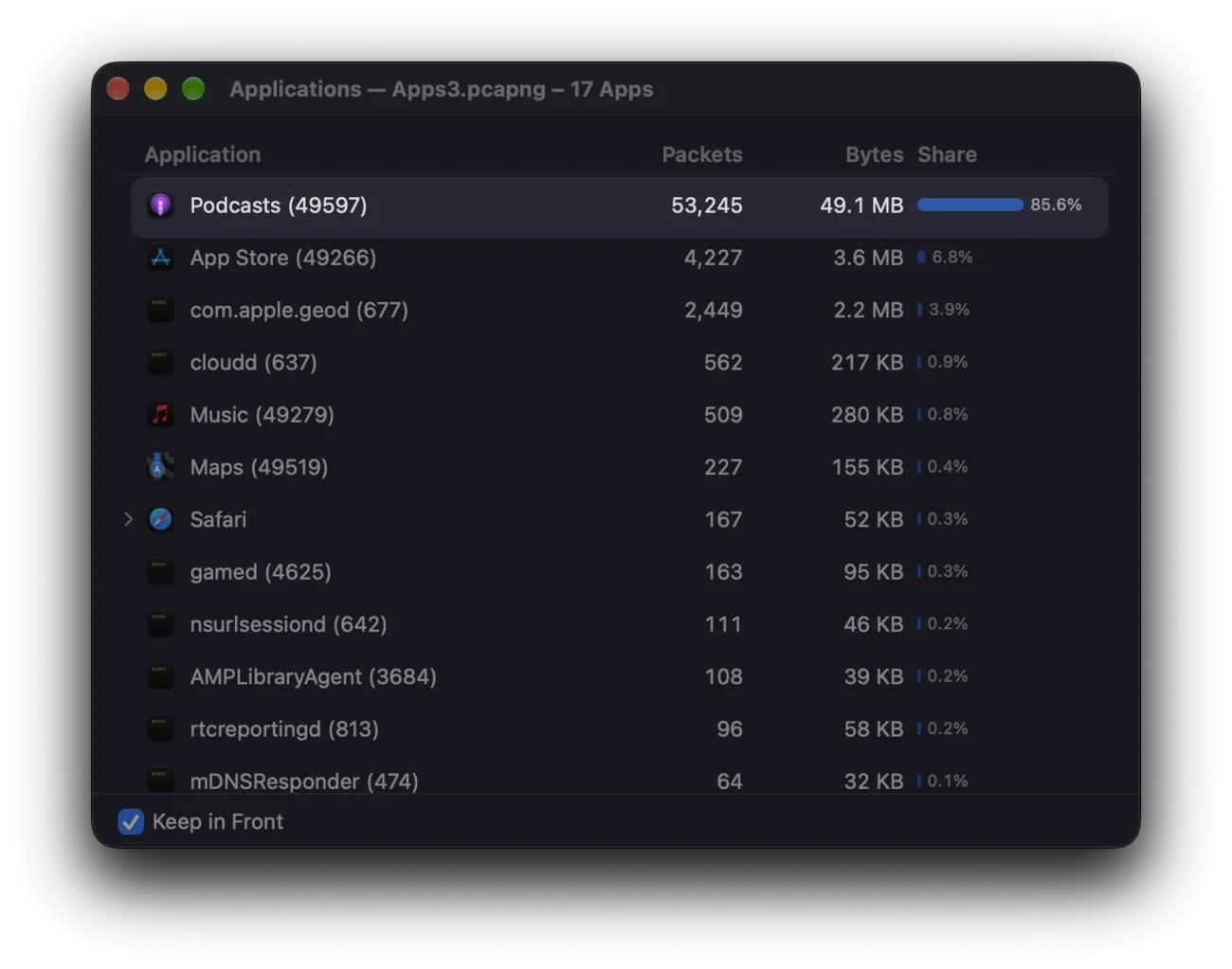Select the Podcasts (49597) row name
1232x969 pixels.
coord(279,206)
